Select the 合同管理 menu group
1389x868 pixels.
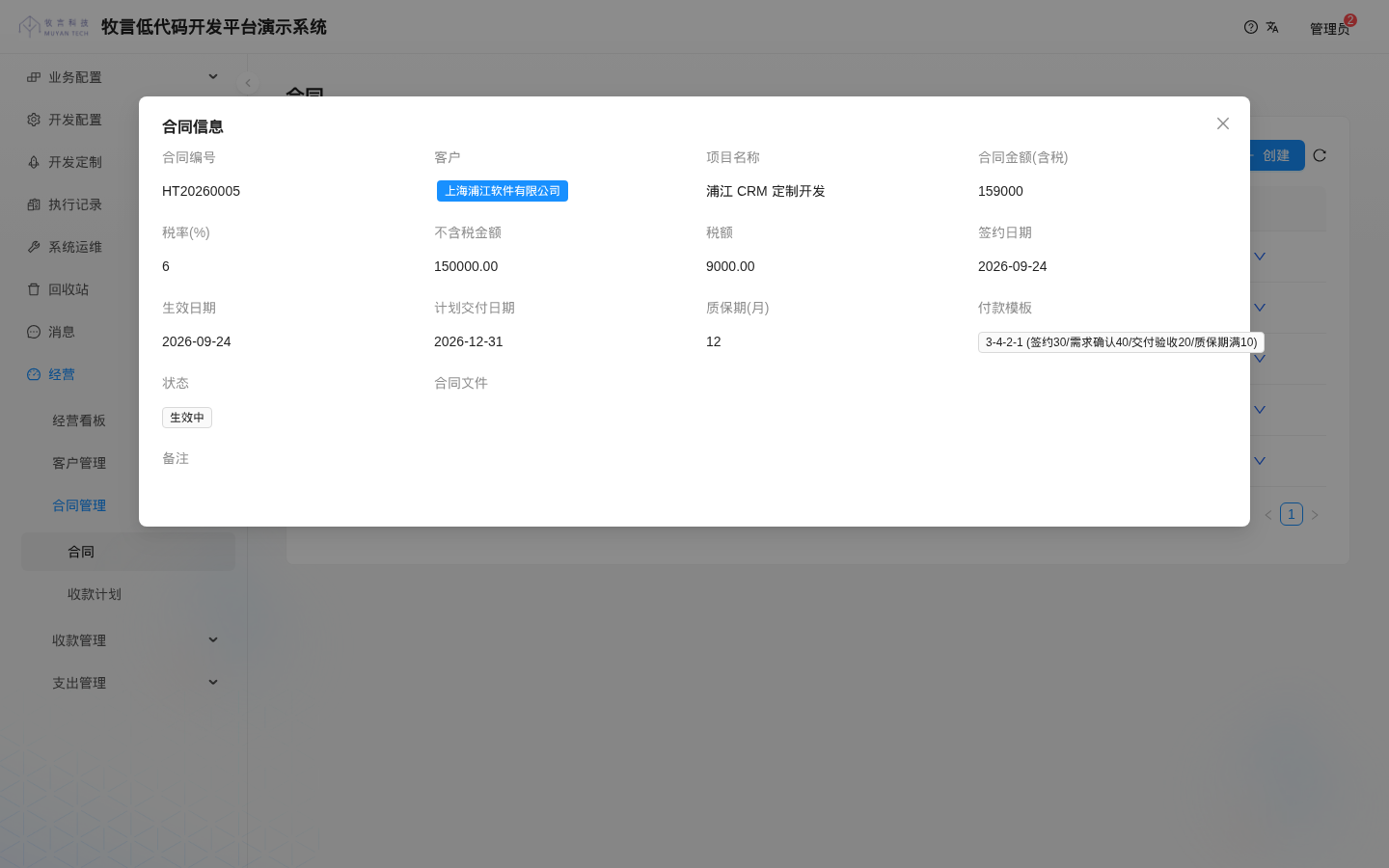click(x=79, y=505)
